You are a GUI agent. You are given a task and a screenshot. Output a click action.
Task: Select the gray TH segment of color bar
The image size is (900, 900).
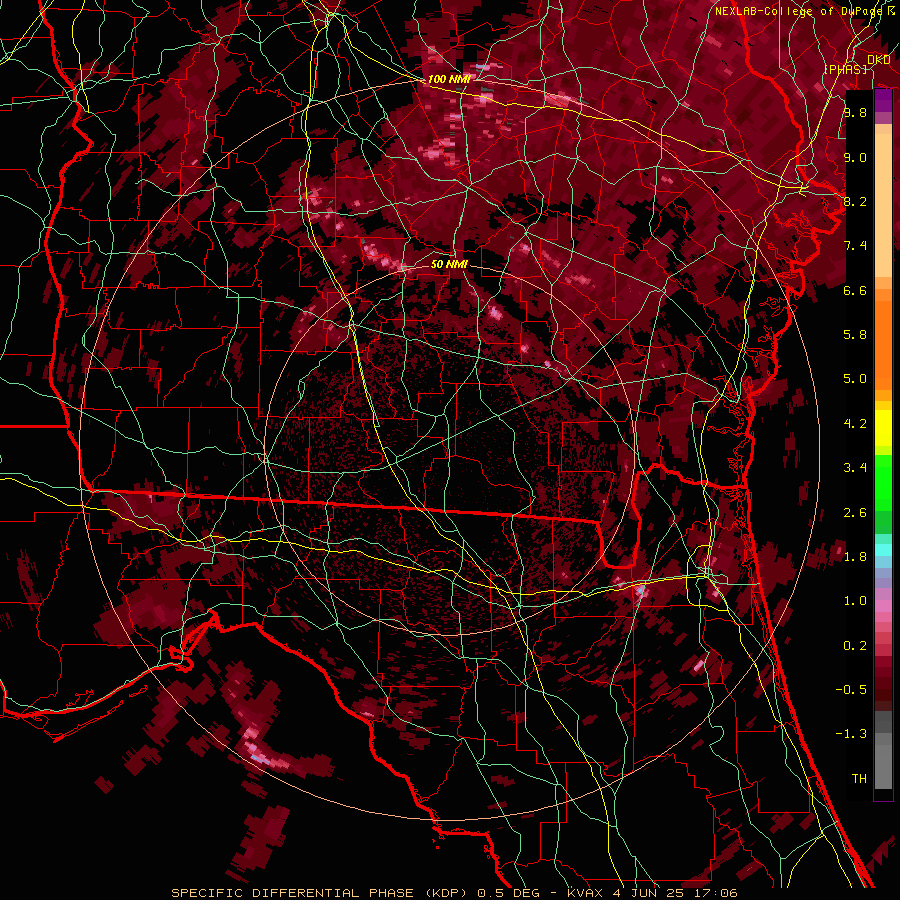click(883, 766)
